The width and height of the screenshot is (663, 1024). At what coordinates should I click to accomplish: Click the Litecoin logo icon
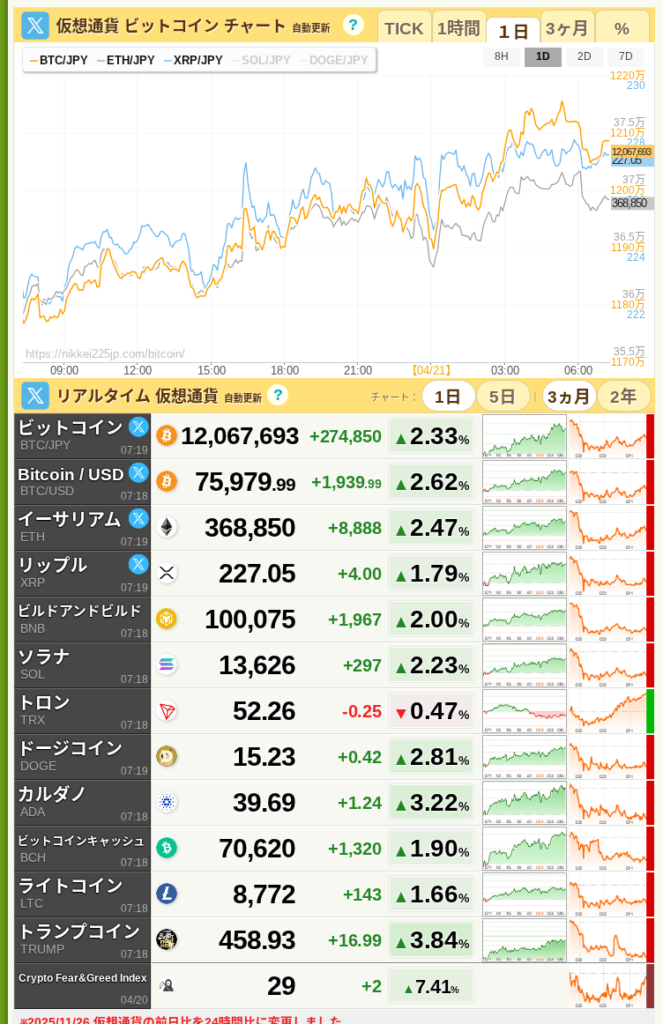[x=166, y=894]
